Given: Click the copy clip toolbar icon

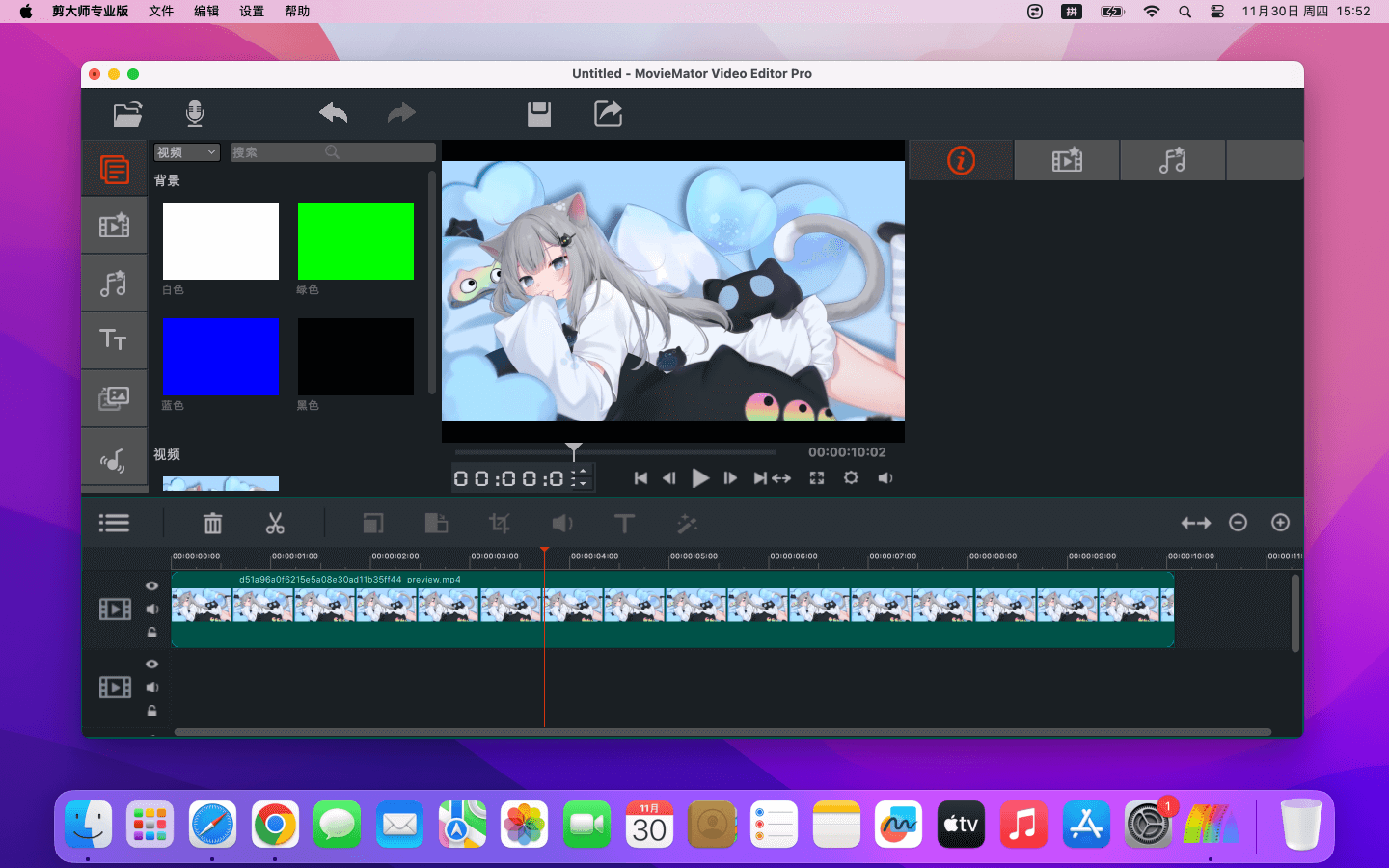Looking at the screenshot, I should pos(373,523).
